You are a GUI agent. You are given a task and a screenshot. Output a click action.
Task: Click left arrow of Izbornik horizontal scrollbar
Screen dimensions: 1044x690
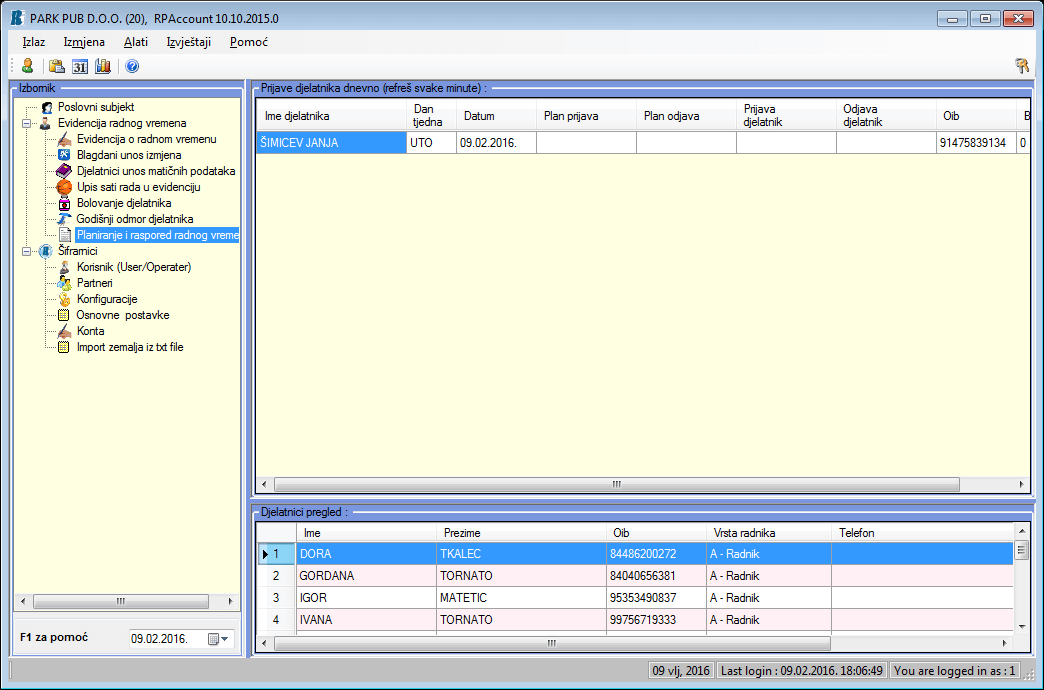click(23, 601)
